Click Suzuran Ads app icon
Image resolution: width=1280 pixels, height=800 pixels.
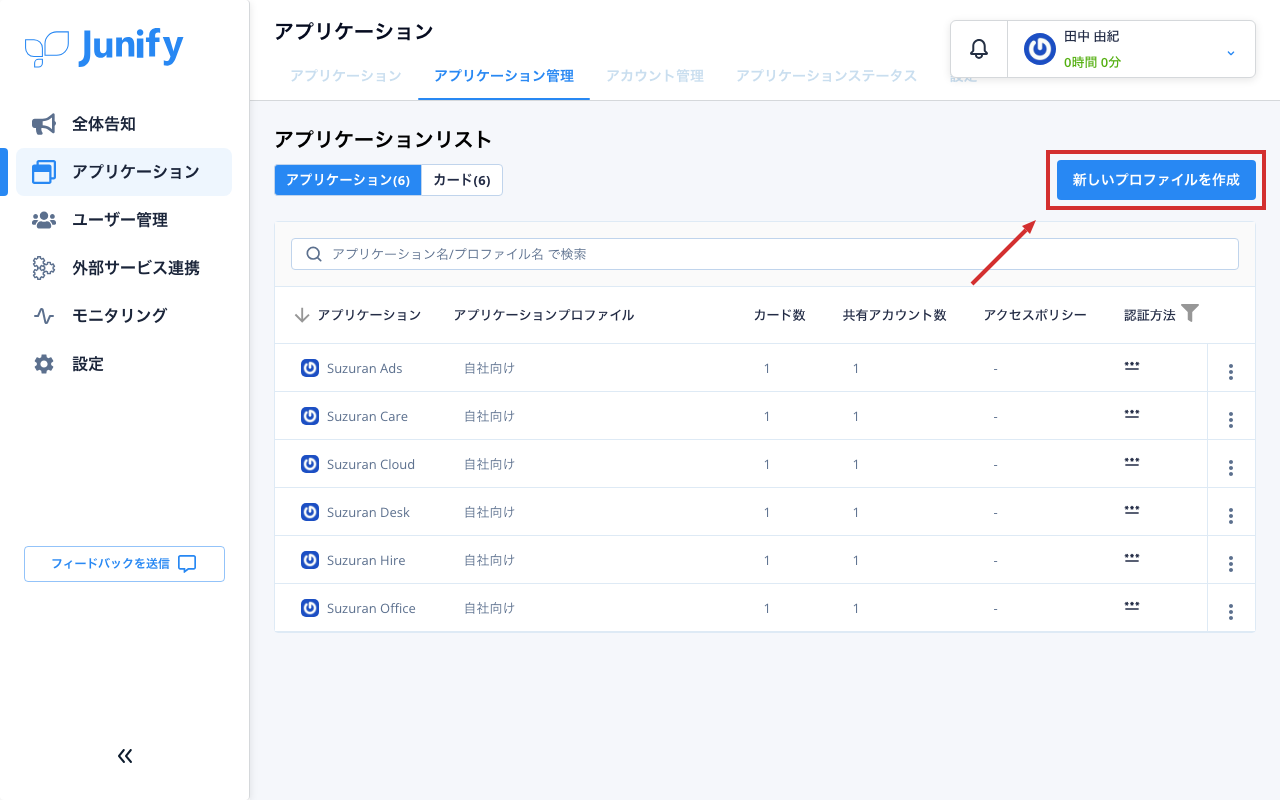[x=310, y=368]
